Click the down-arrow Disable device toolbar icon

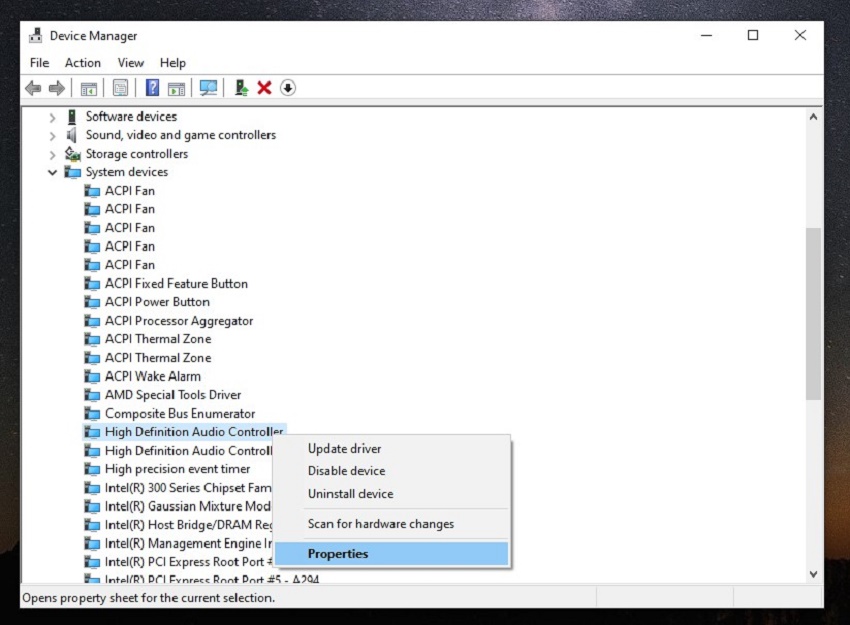click(x=288, y=88)
